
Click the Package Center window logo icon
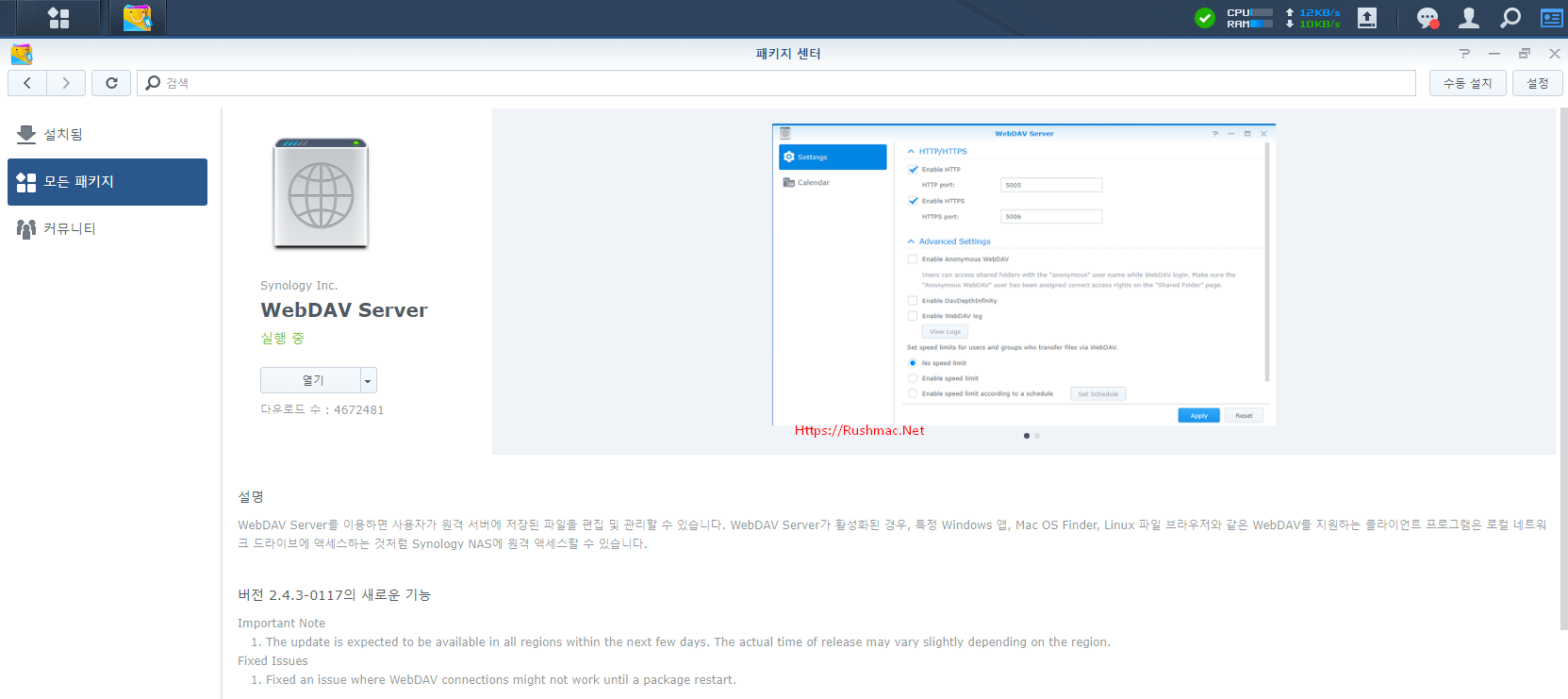(x=22, y=54)
